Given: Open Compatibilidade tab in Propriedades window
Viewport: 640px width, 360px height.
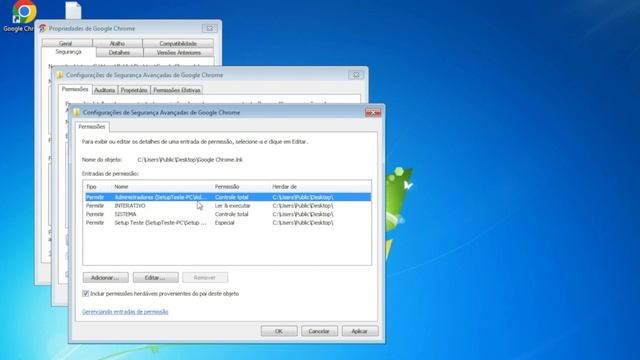Looking at the screenshot, I should pos(178,43).
